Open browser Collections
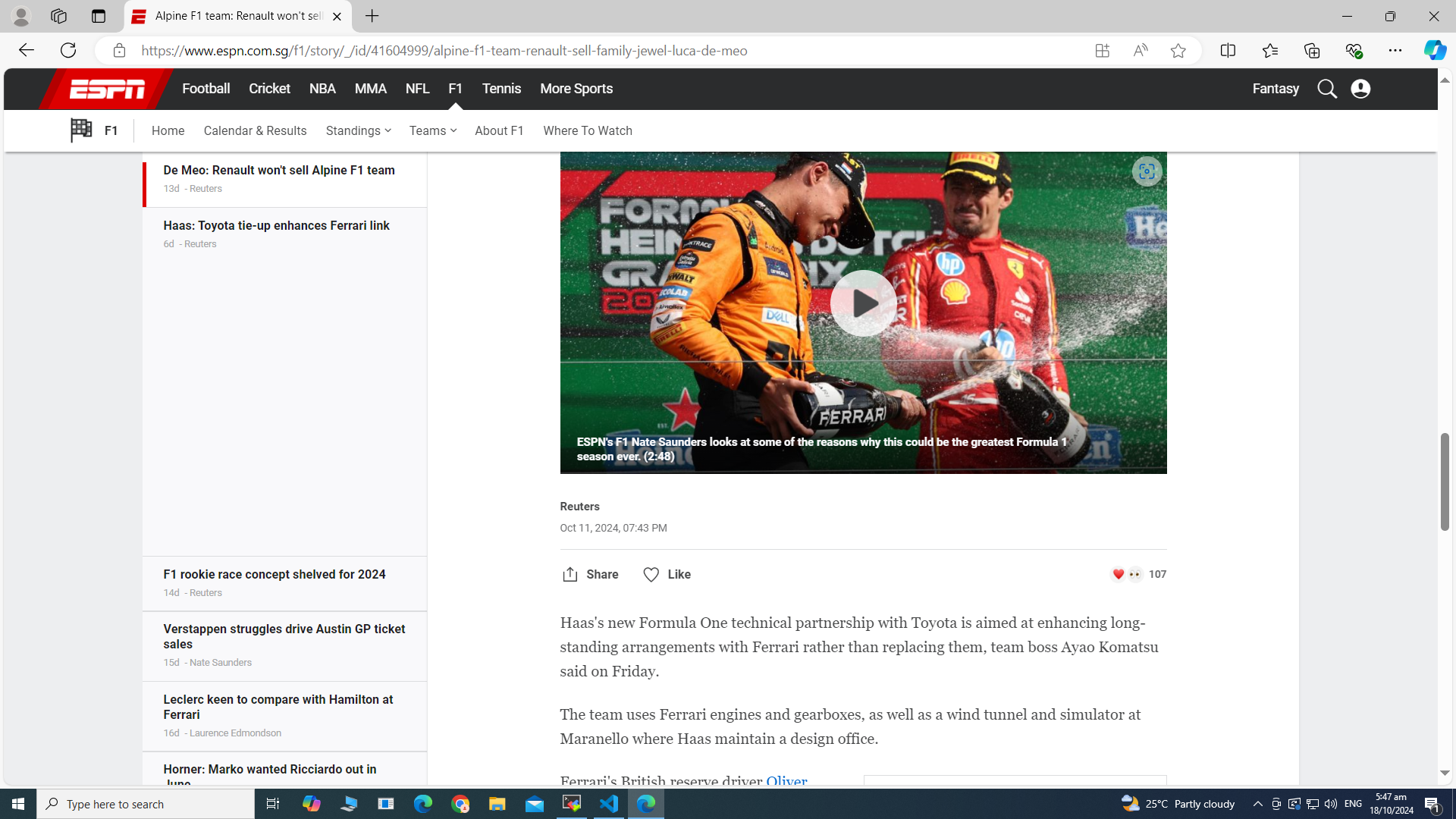The image size is (1456, 819). click(x=1311, y=51)
